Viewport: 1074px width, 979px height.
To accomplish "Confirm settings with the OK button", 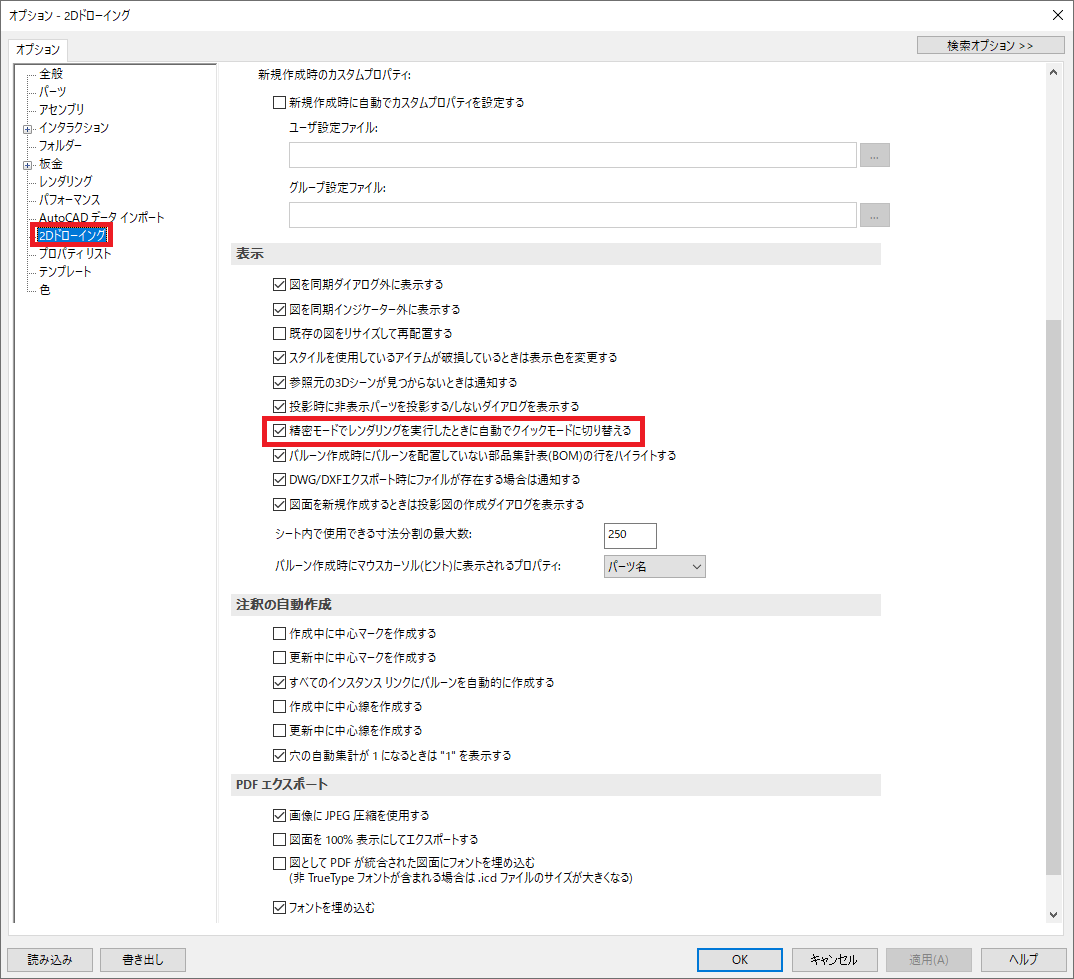I will [x=739, y=958].
